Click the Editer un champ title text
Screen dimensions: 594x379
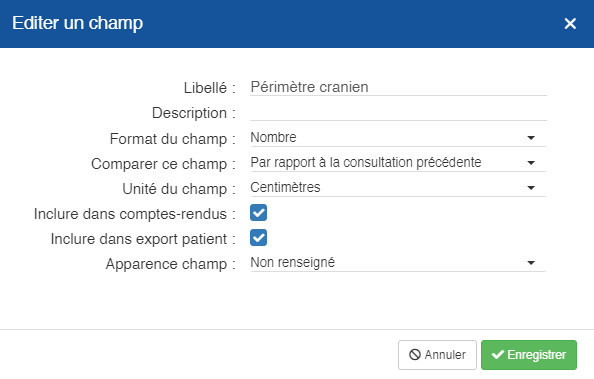click(x=78, y=23)
